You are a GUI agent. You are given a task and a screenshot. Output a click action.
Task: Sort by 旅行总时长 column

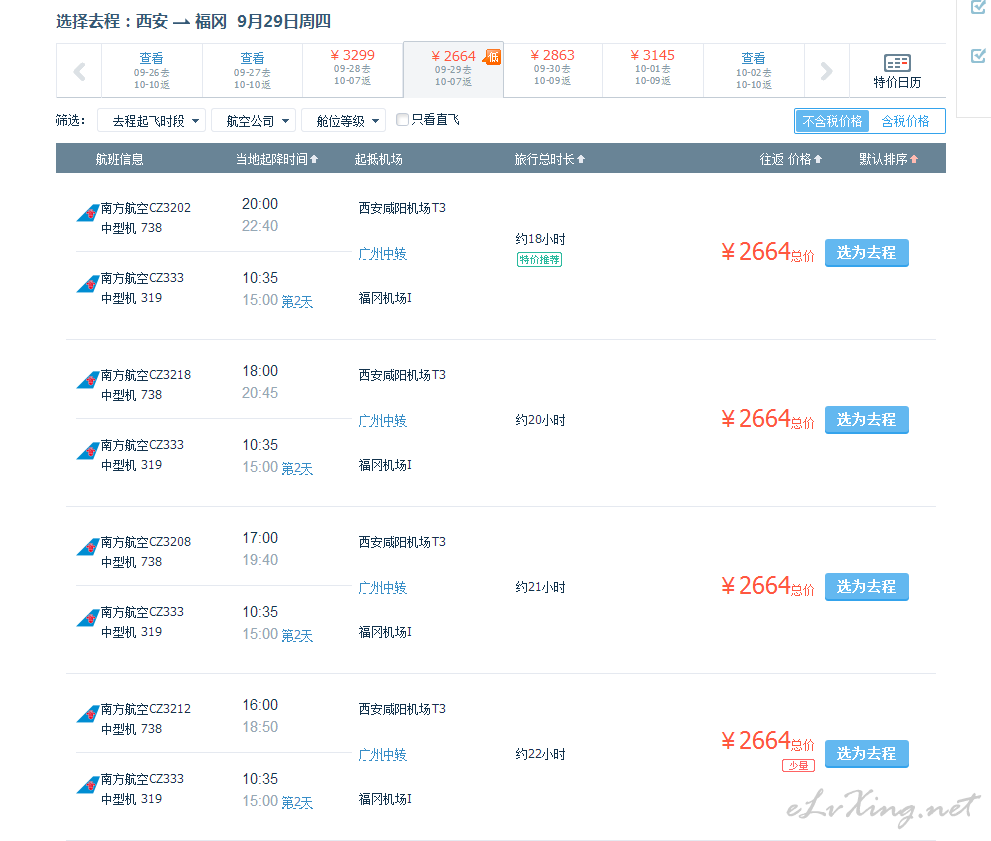pyautogui.click(x=550, y=159)
